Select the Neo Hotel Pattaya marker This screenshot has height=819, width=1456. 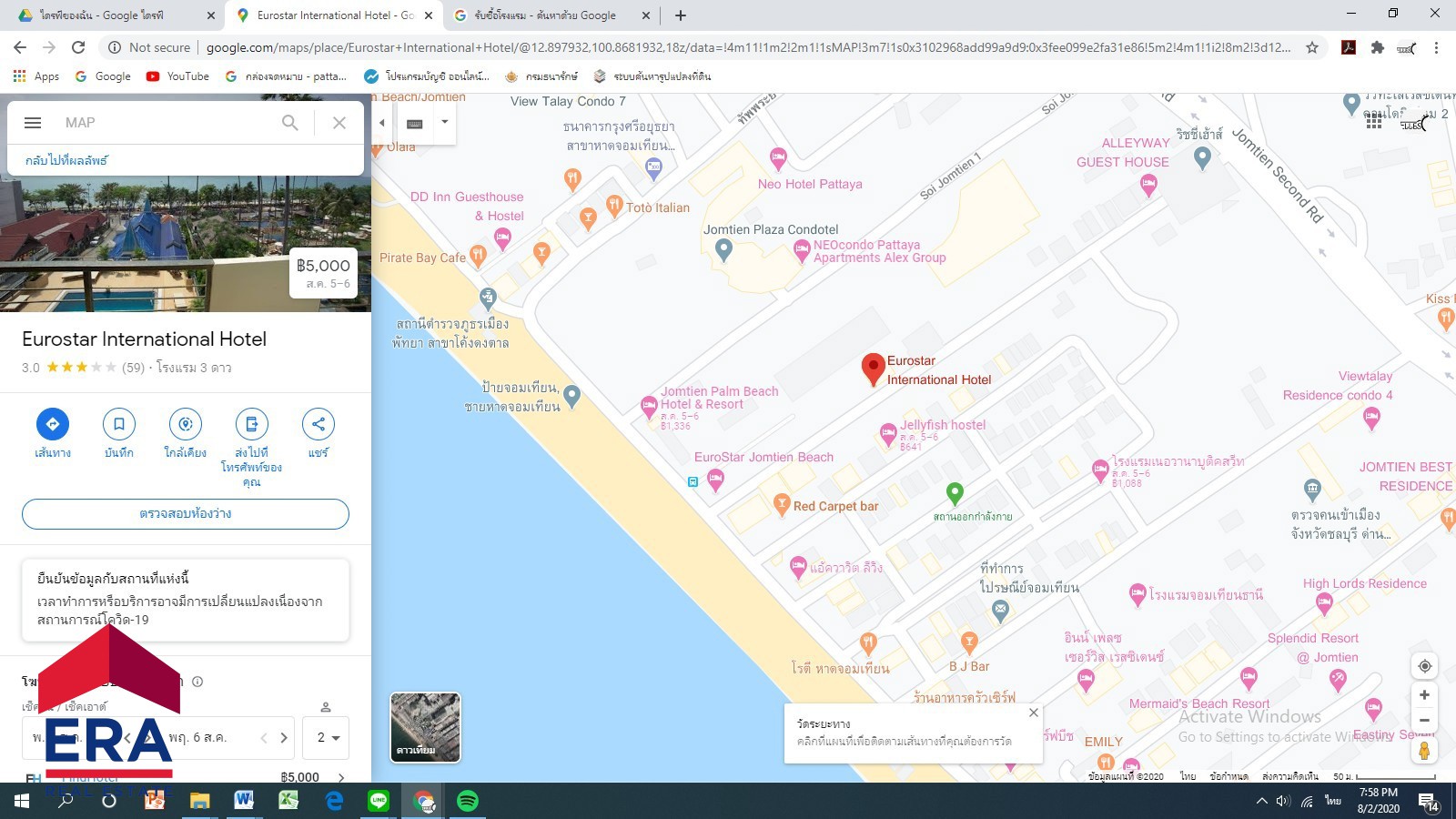[x=778, y=158]
